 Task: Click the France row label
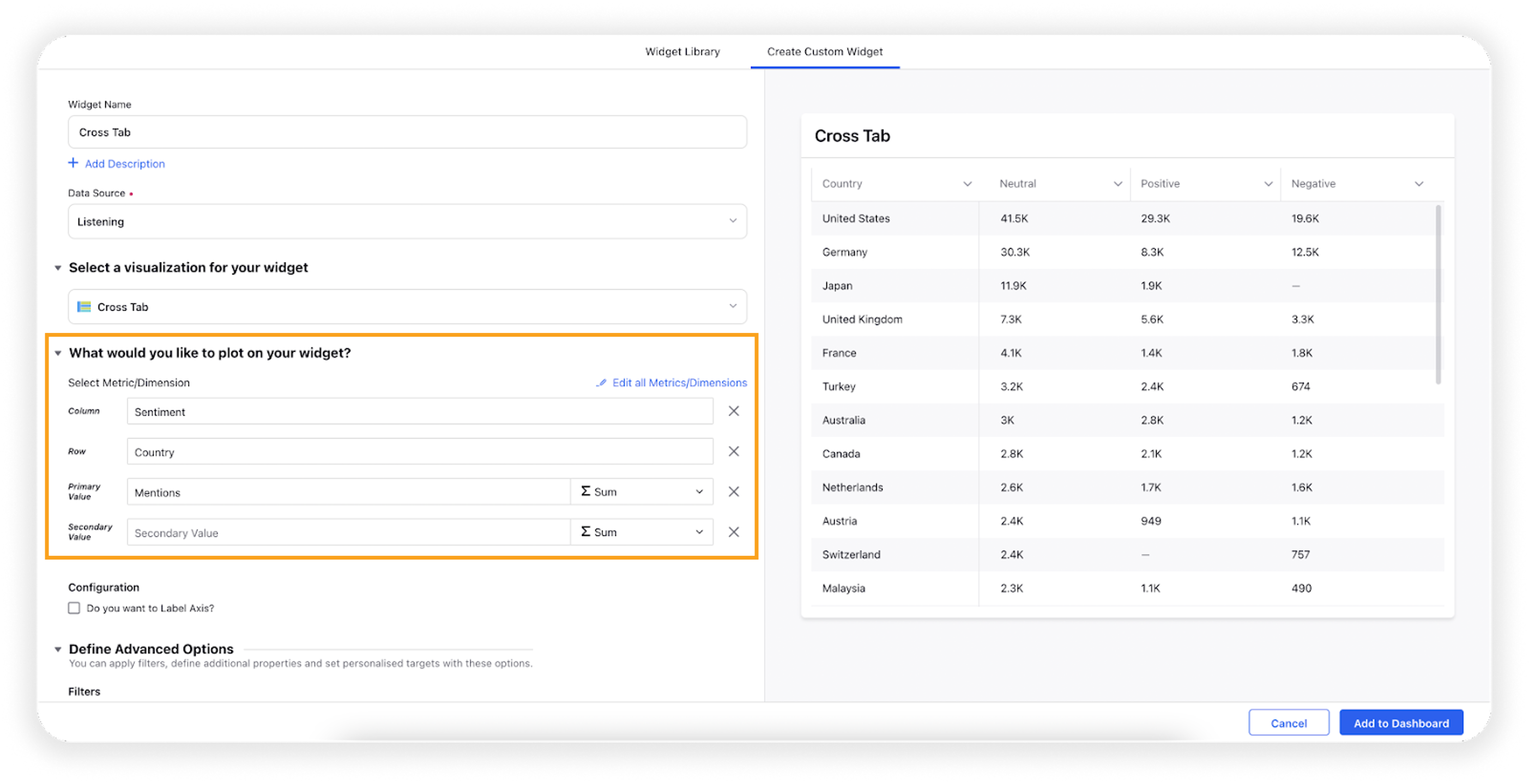tap(839, 353)
